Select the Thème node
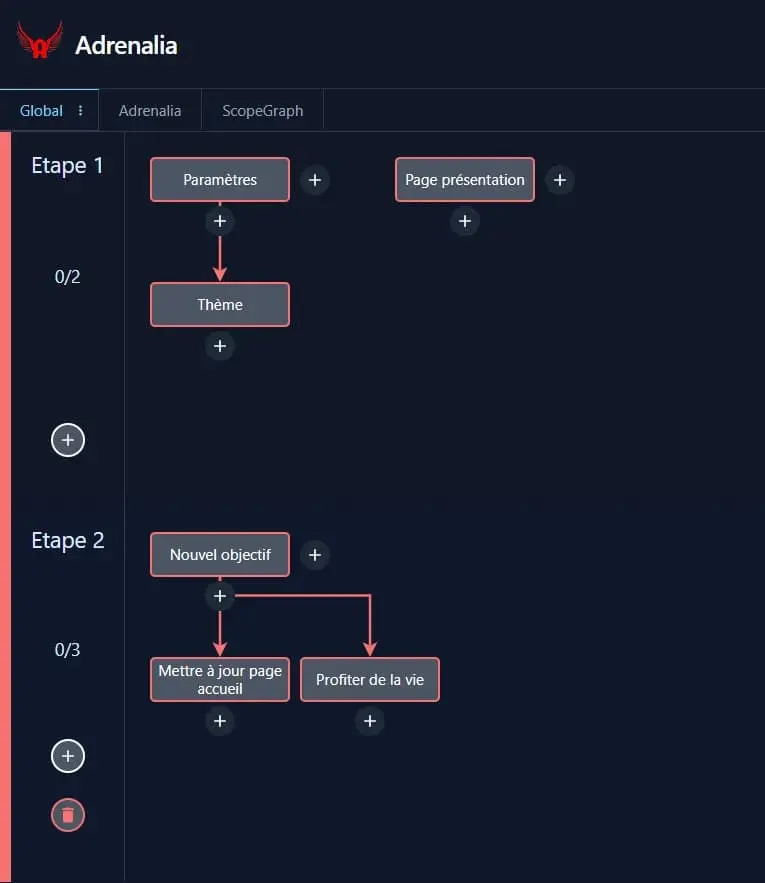Screen dimensions: 765x883 pyautogui.click(x=220, y=305)
